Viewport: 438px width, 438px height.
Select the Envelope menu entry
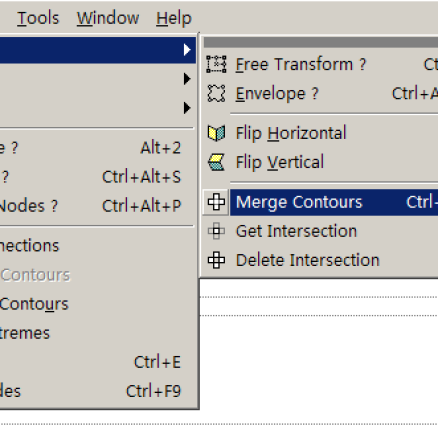(x=320, y=93)
